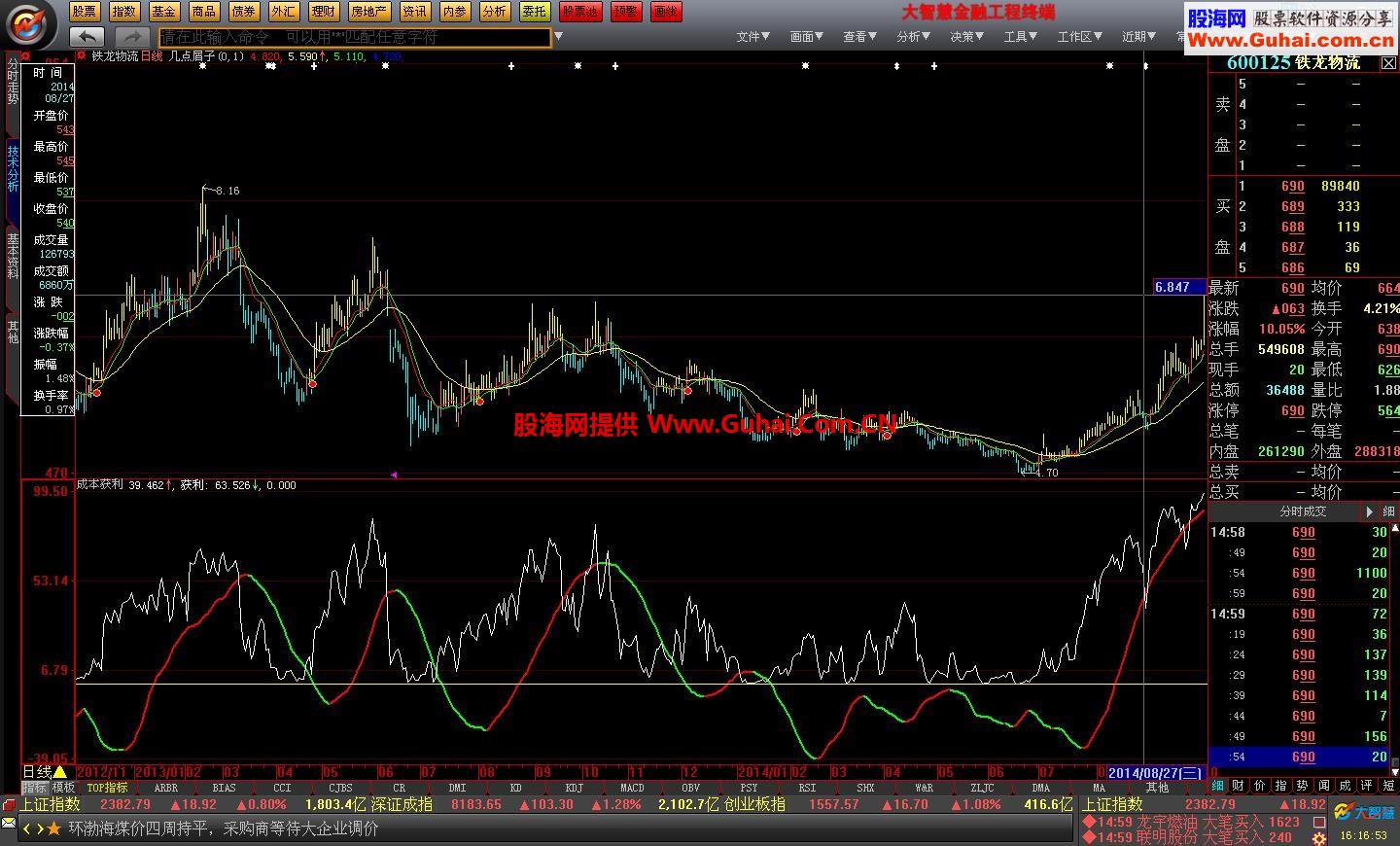Expand the command input dropdown arrow
Image resolution: width=1400 pixels, height=846 pixels.
(x=558, y=37)
